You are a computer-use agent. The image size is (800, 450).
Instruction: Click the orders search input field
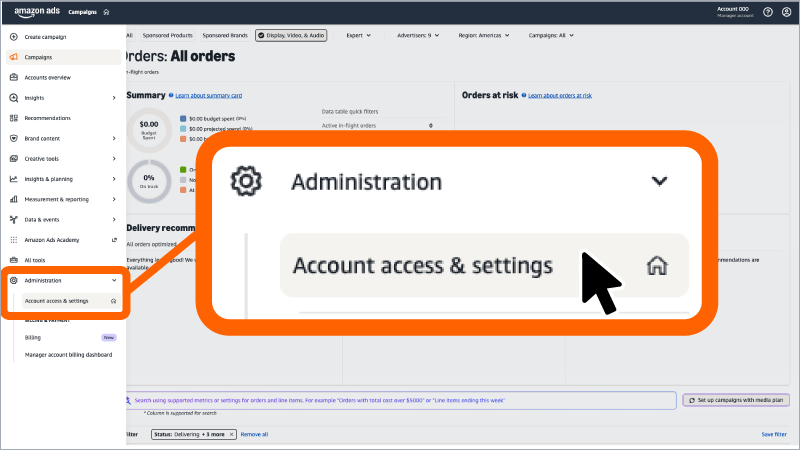coord(401,401)
